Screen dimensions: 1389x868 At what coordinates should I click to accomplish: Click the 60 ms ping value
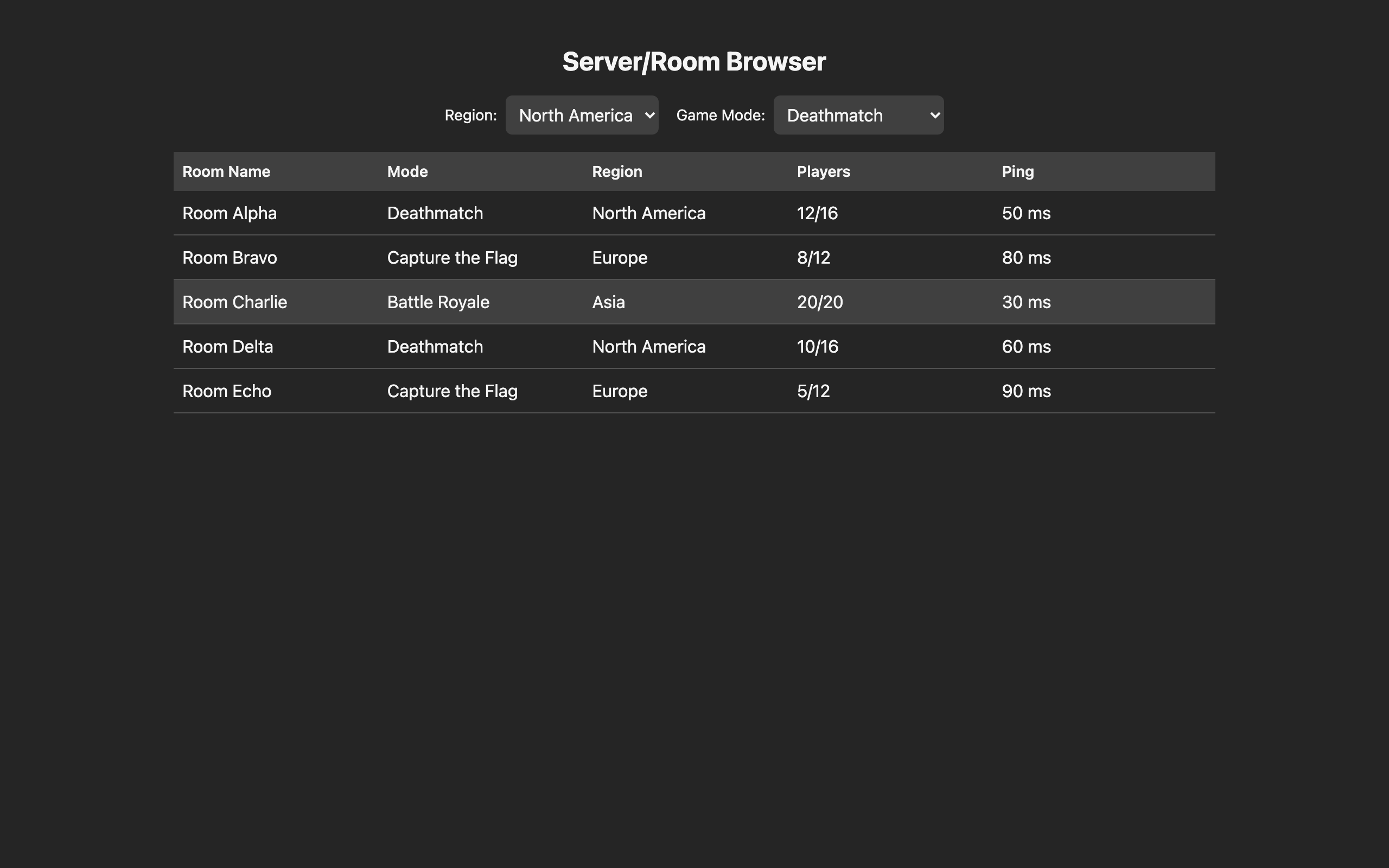click(x=1026, y=347)
